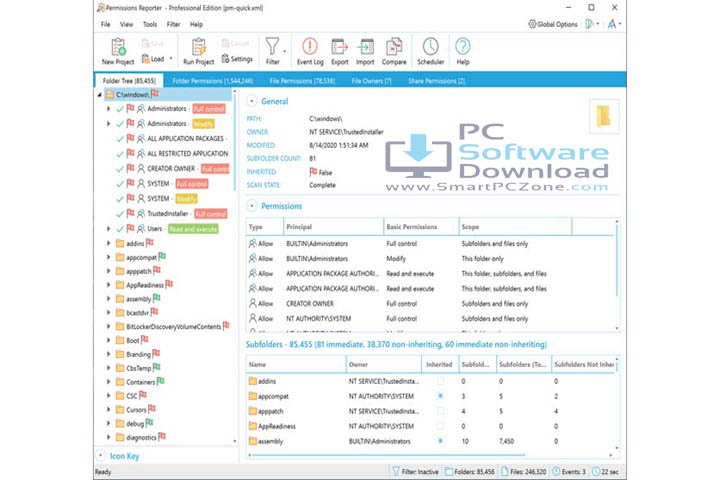Viewport: 720px width, 480px height.
Task: Click the Filter: Inactive status bar item
Action: [x=416, y=472]
